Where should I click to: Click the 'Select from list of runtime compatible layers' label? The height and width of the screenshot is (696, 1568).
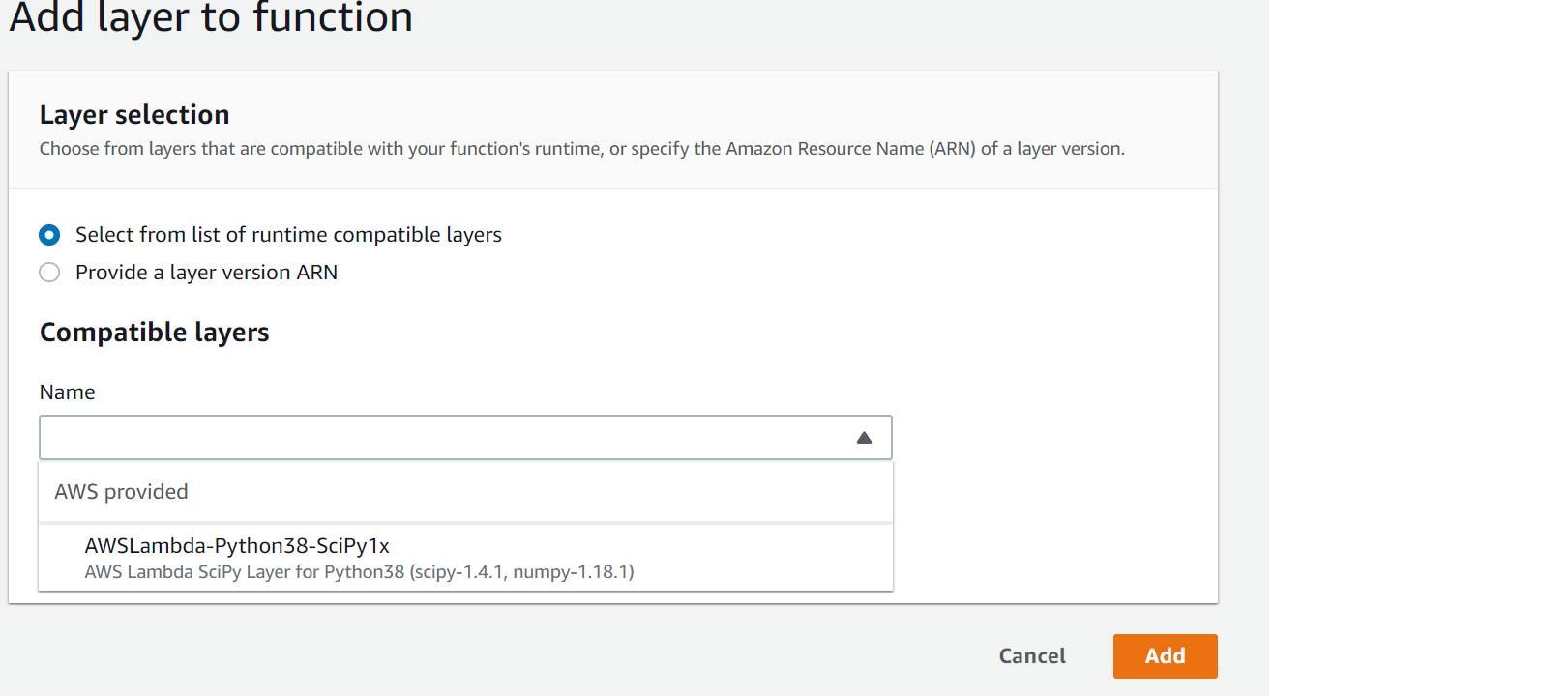tap(288, 235)
